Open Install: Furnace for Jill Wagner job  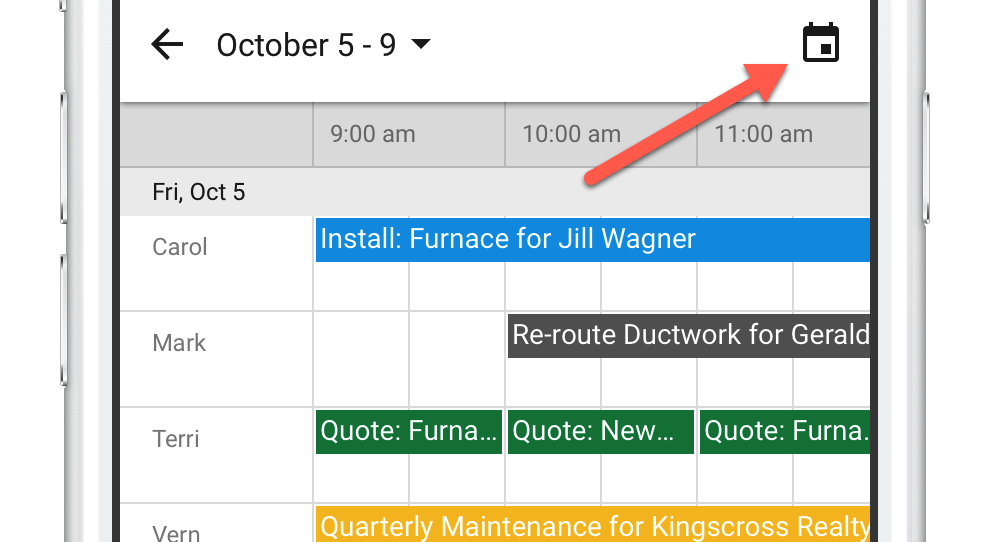pos(593,240)
